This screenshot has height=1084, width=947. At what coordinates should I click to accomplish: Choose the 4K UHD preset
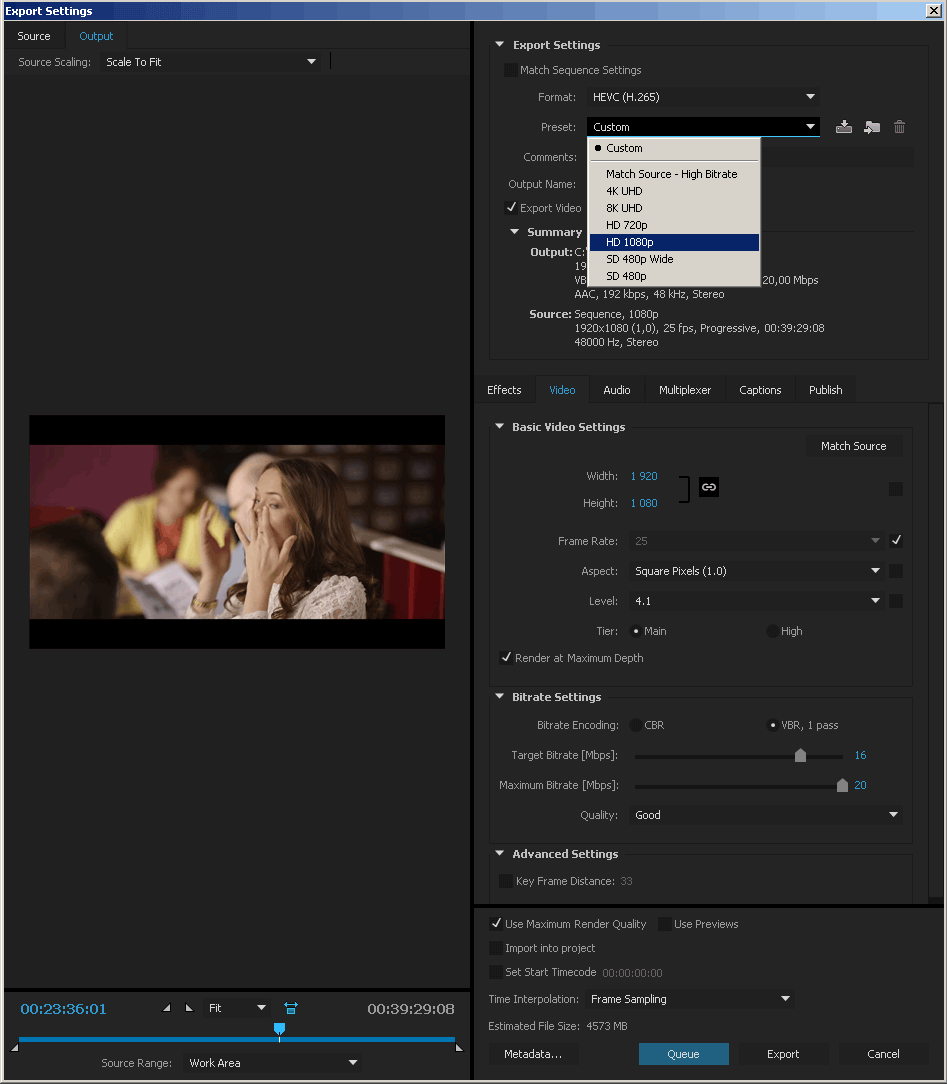674,191
